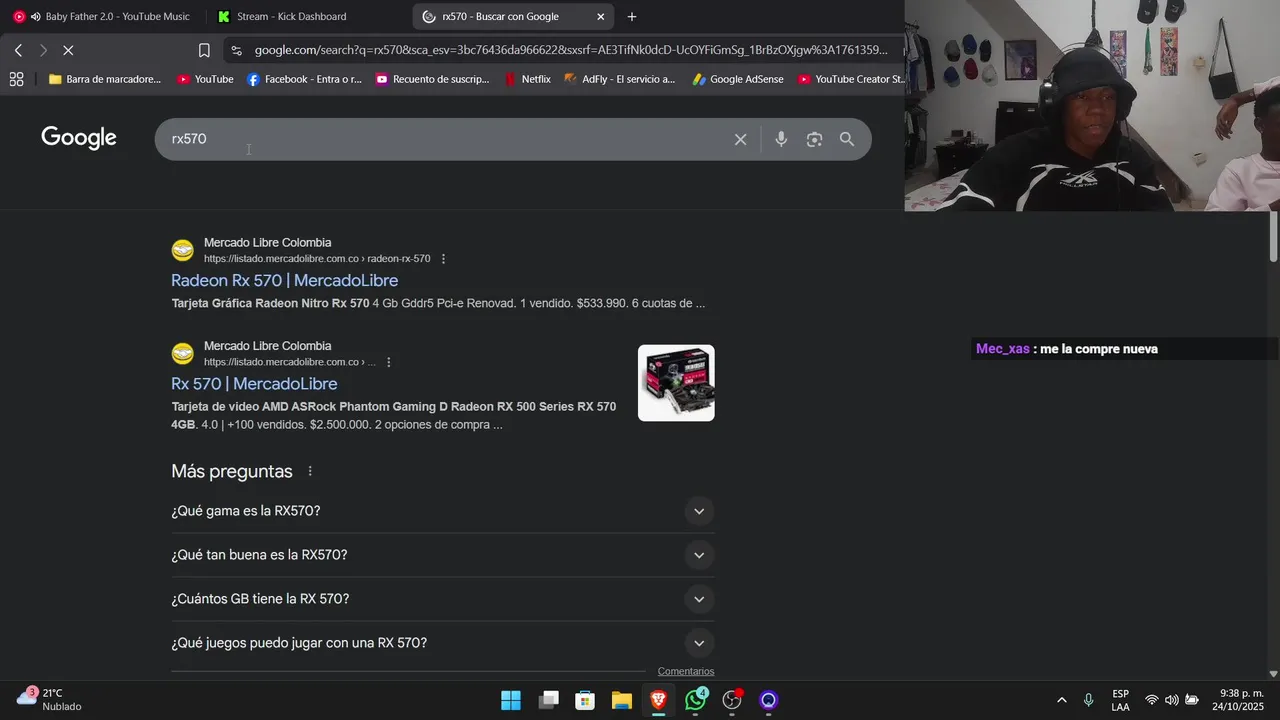
Task: Switch to Stream - Kick Dashboard tab
Action: pos(308,16)
